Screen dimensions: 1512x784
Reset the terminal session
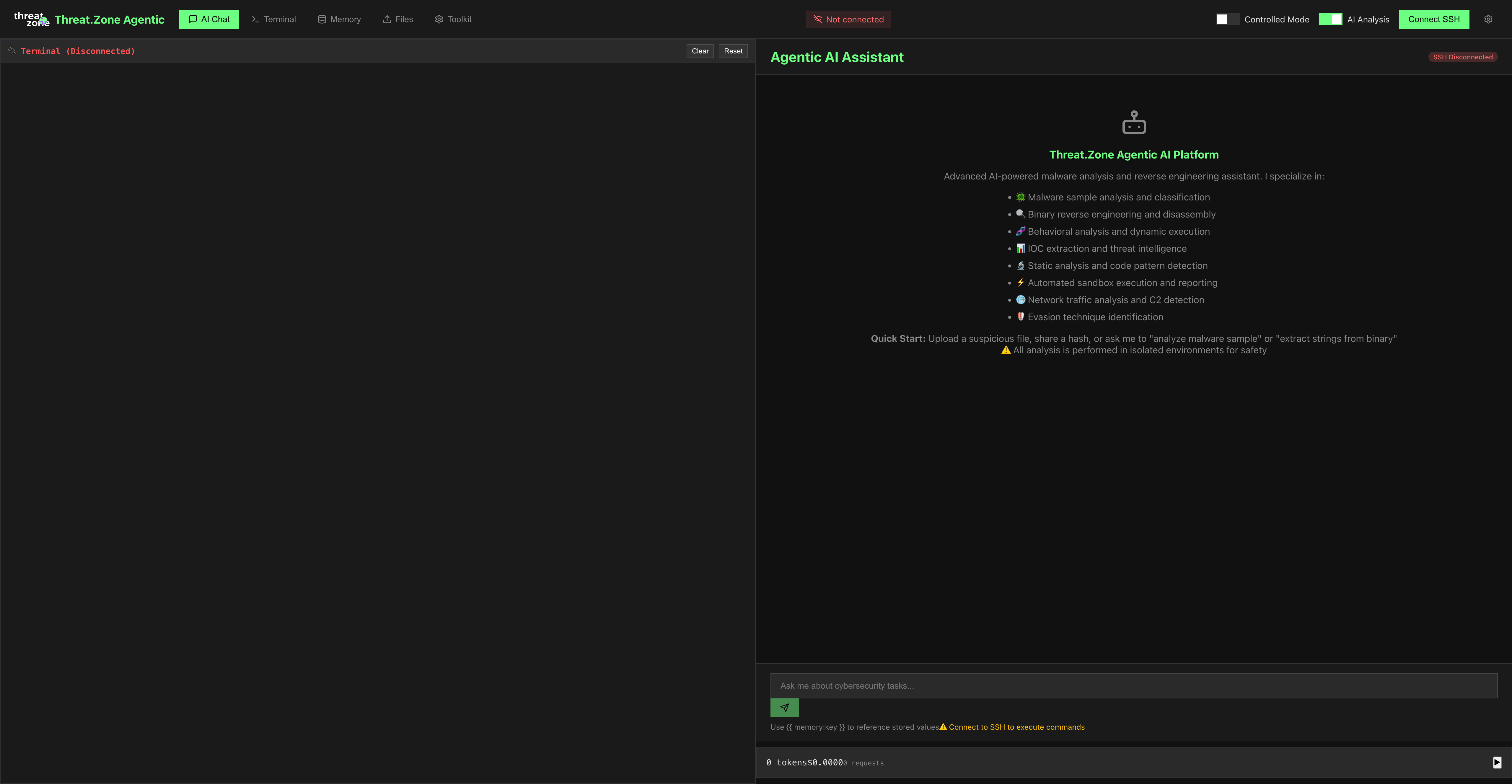coord(733,50)
